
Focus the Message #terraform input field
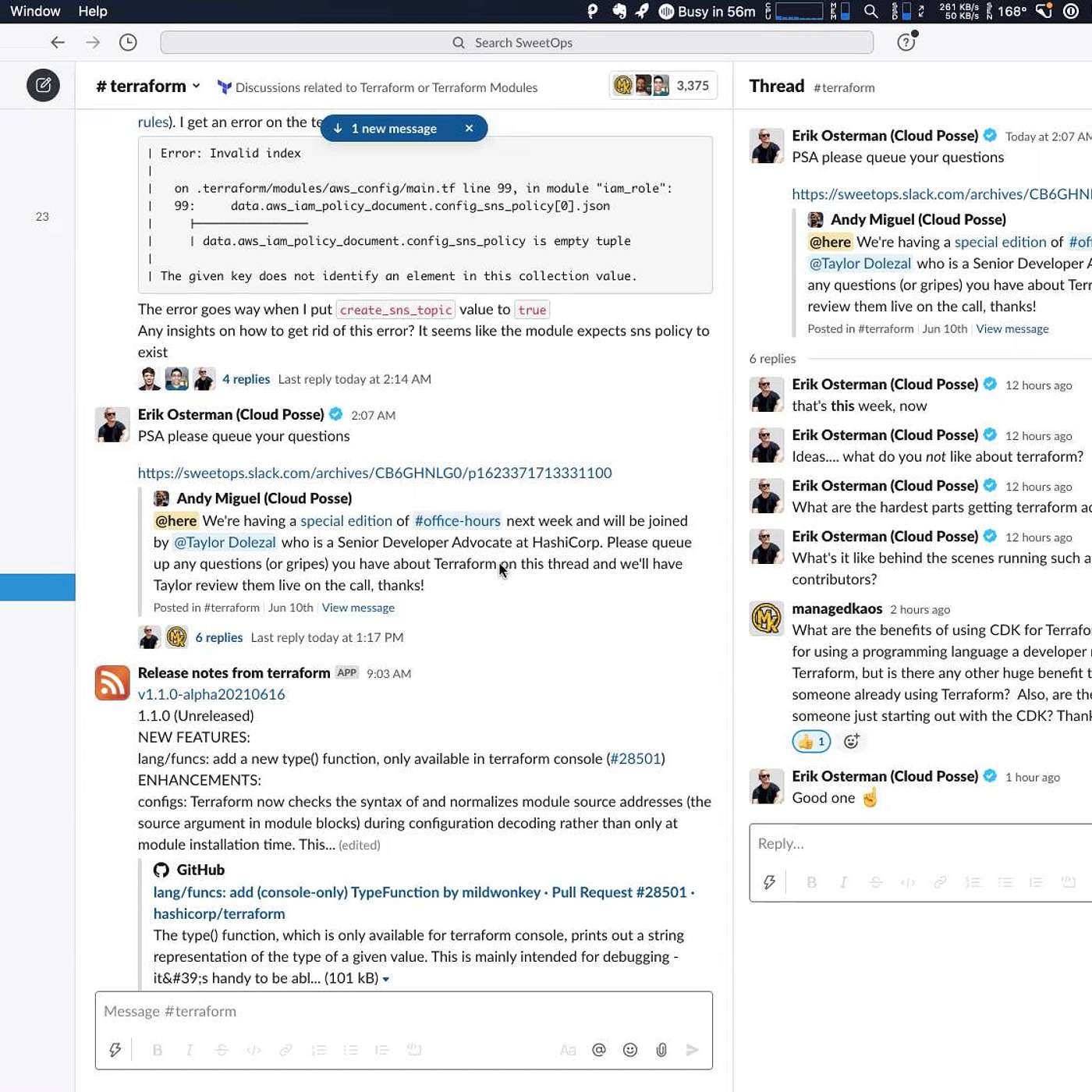(x=404, y=1012)
